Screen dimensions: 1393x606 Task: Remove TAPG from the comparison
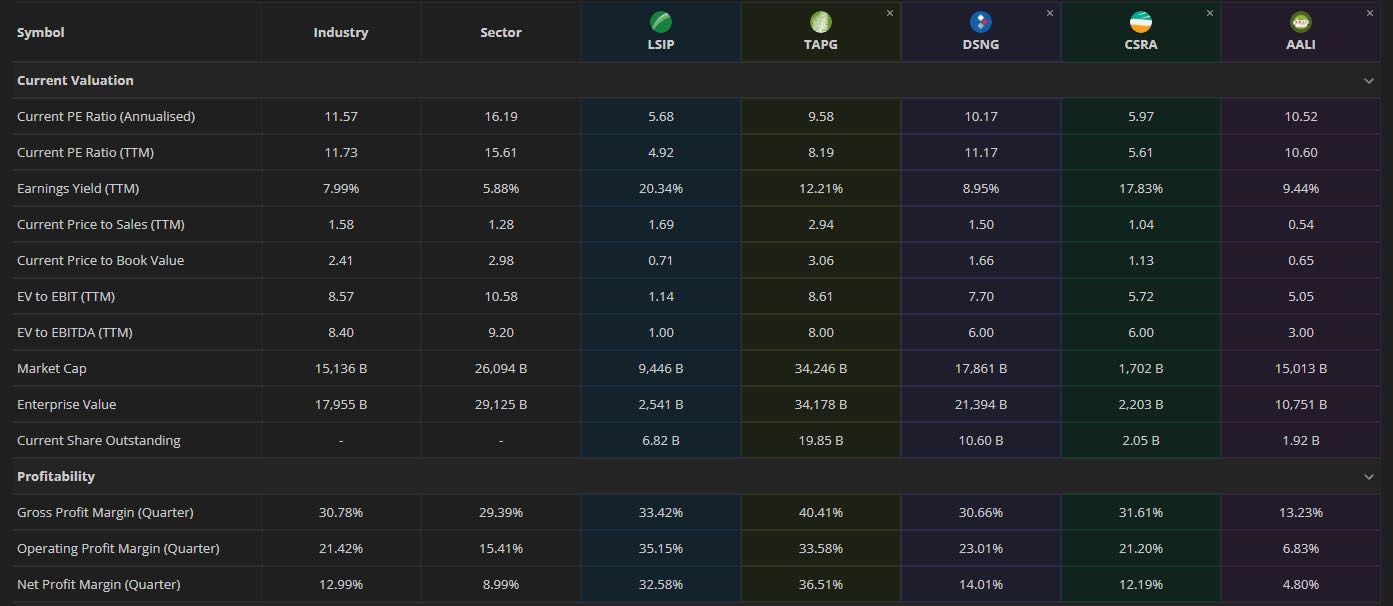(890, 13)
